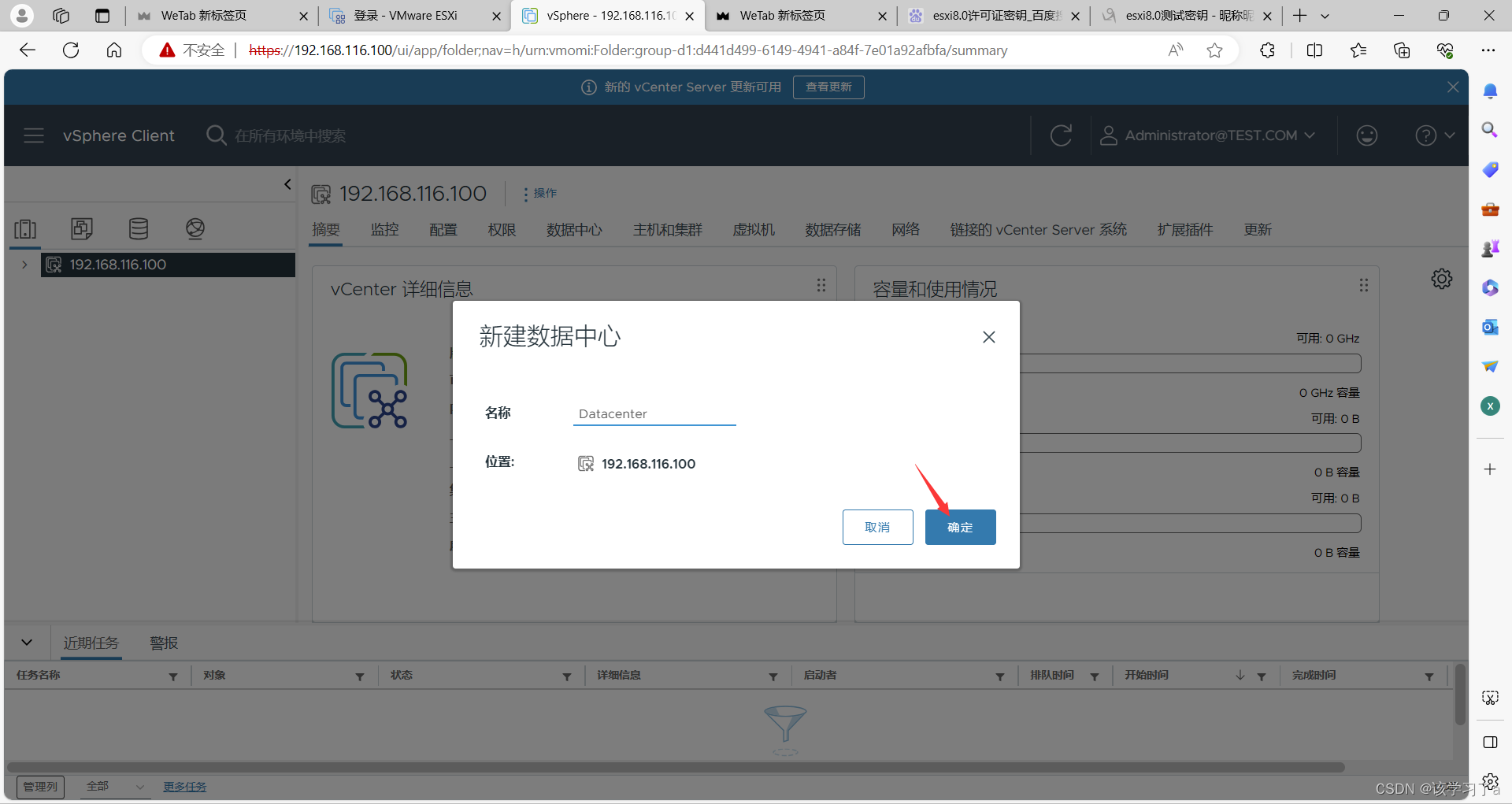Open the 全部 task filter dropdown

(115, 787)
